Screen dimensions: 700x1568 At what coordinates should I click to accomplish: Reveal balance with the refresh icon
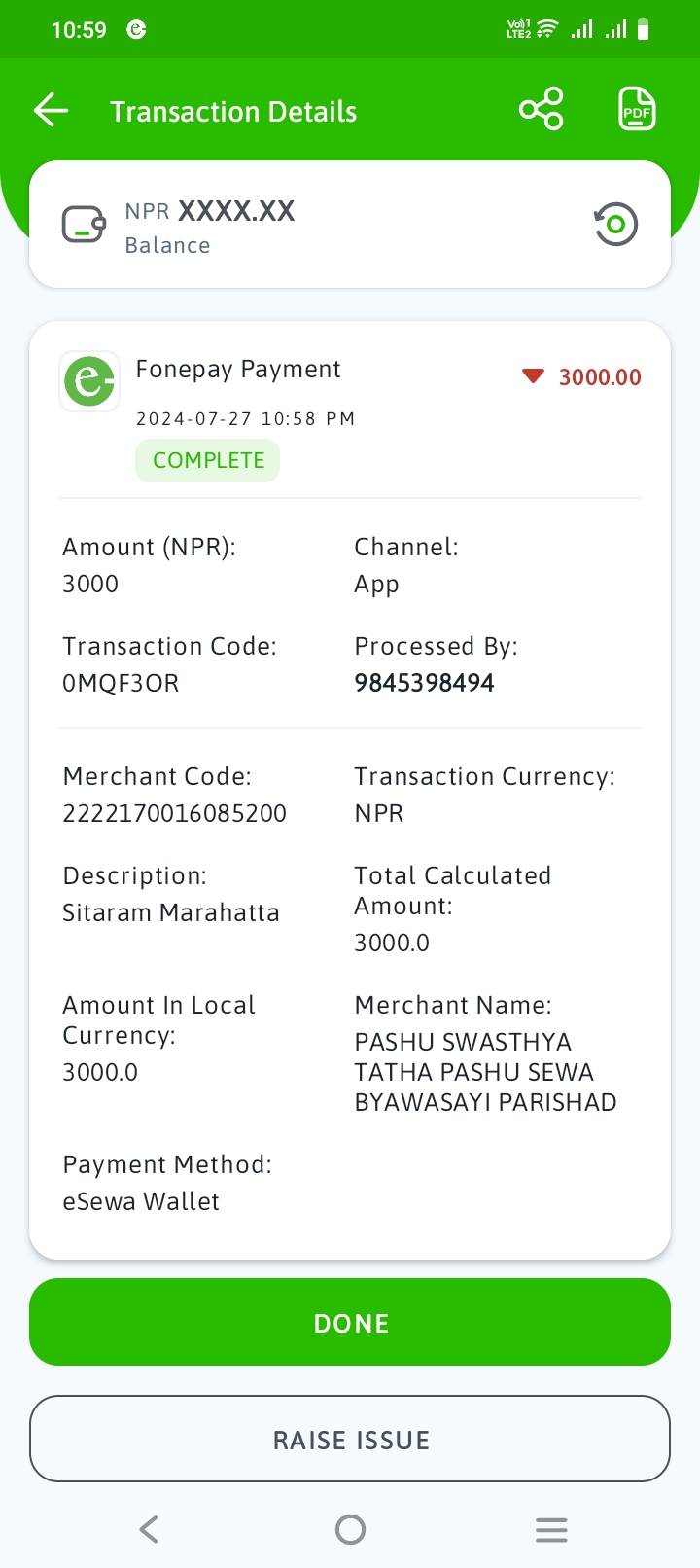point(615,225)
